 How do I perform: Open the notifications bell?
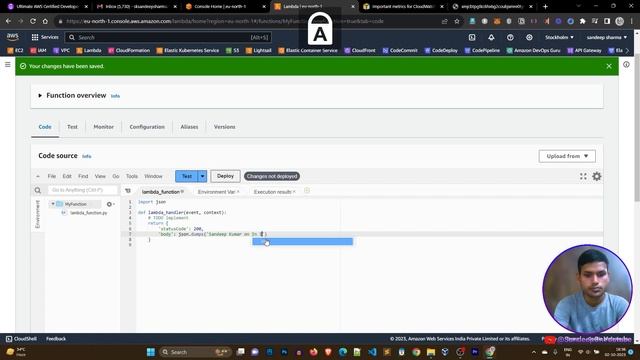pos(491,37)
